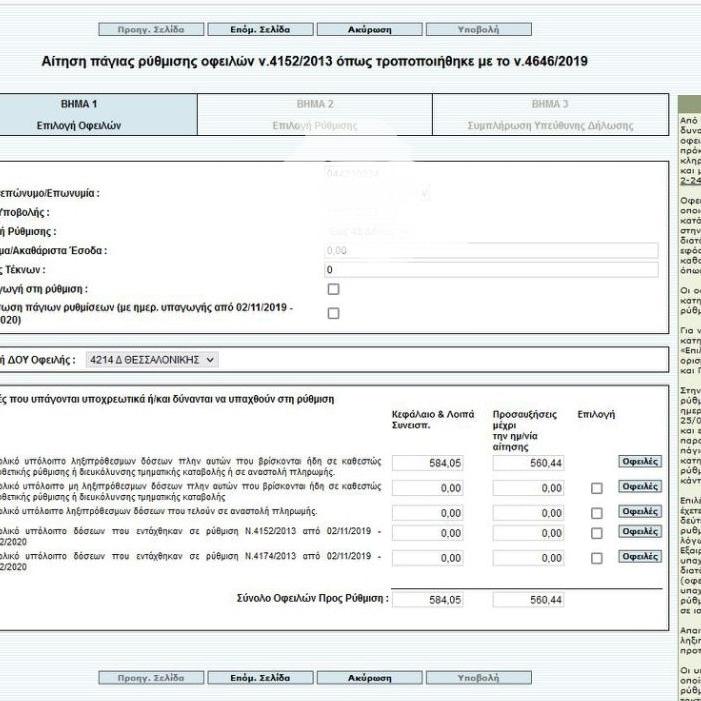Enable the πάγιων ρυθμίσεων 02/11/2019 checkbox
This screenshot has height=701, width=701.
tap(333, 313)
